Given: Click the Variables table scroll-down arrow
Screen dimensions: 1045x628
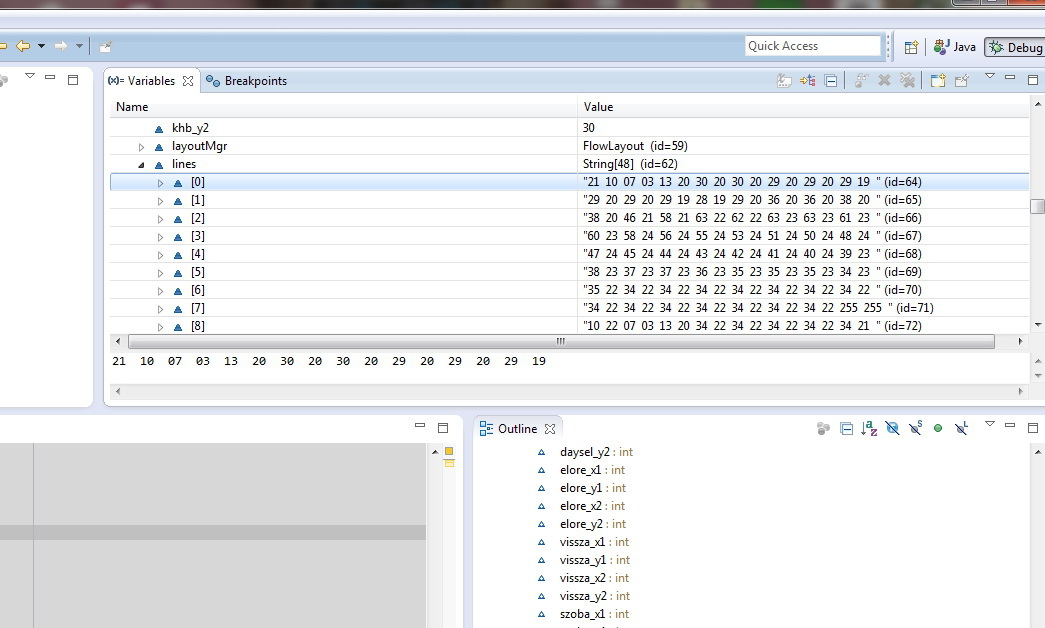Looking at the screenshot, I should (x=1037, y=325).
